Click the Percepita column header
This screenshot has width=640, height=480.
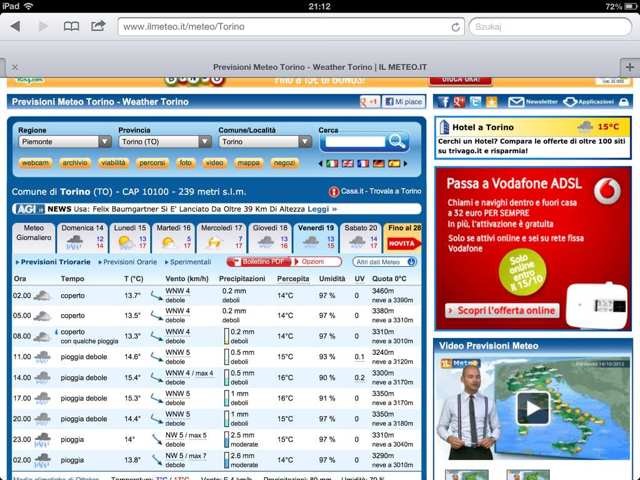[293, 279]
